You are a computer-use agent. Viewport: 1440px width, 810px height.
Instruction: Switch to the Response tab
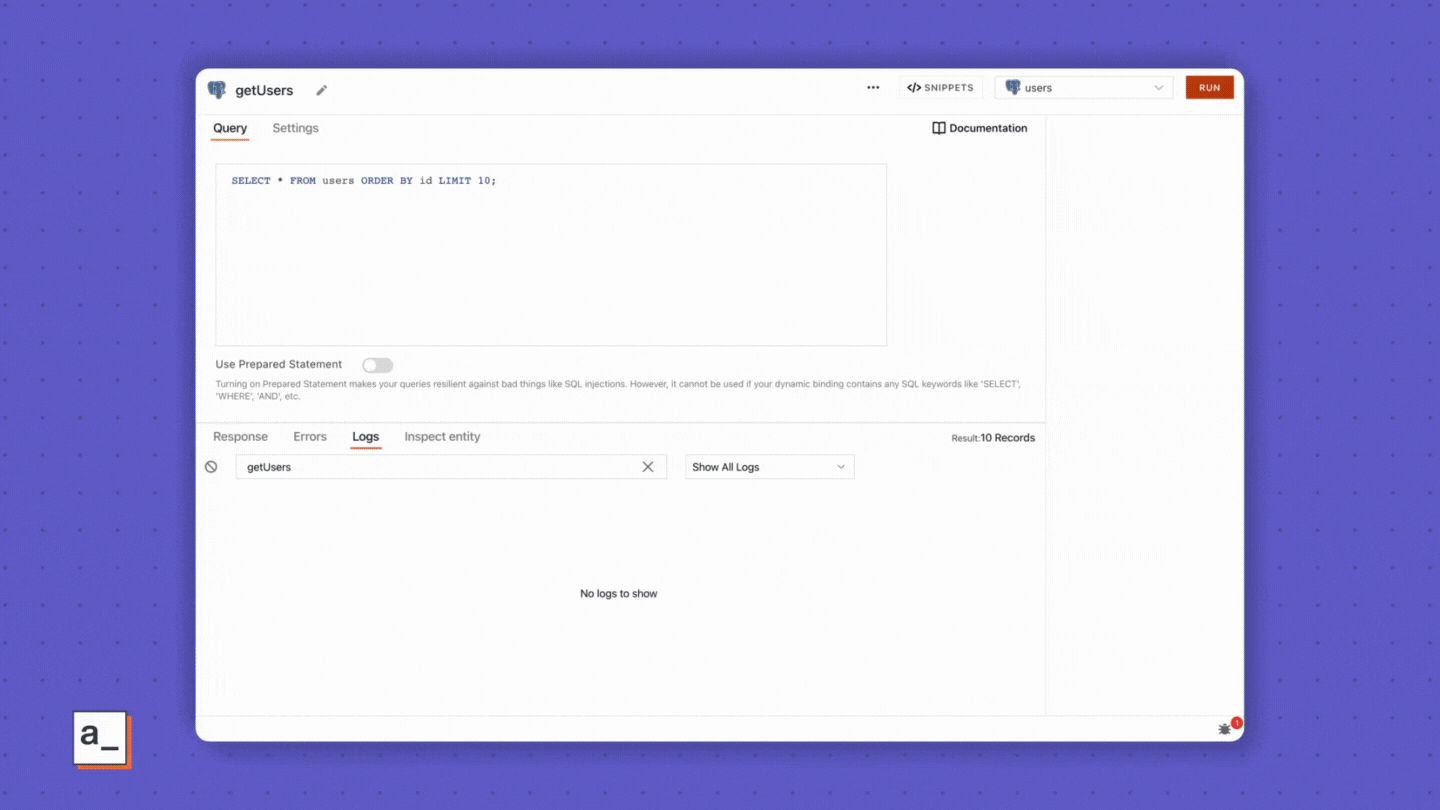point(240,437)
